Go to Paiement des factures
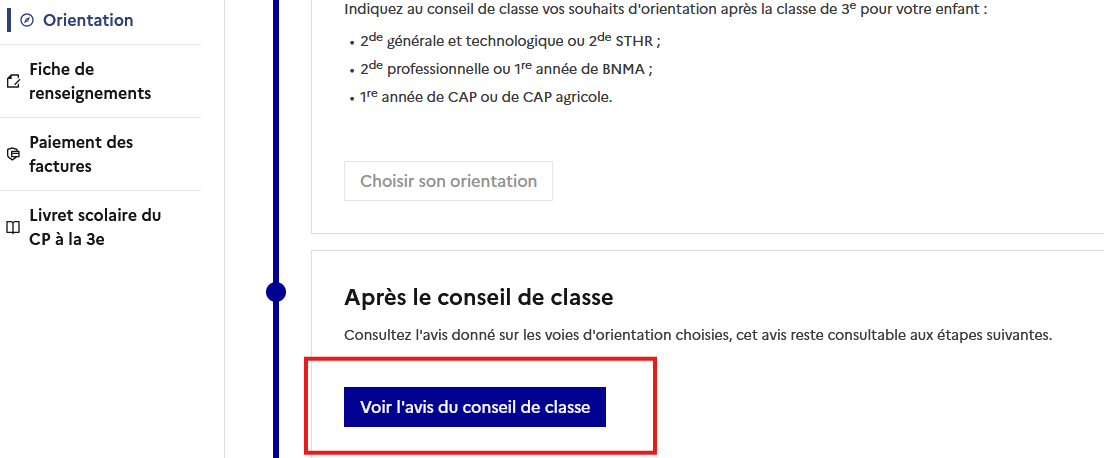 (81, 154)
